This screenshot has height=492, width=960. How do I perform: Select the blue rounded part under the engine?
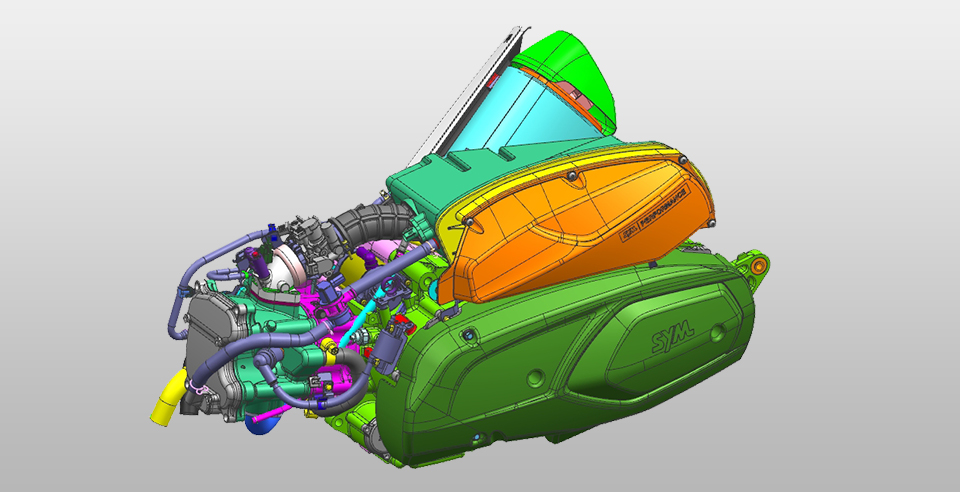pyautogui.click(x=258, y=425)
